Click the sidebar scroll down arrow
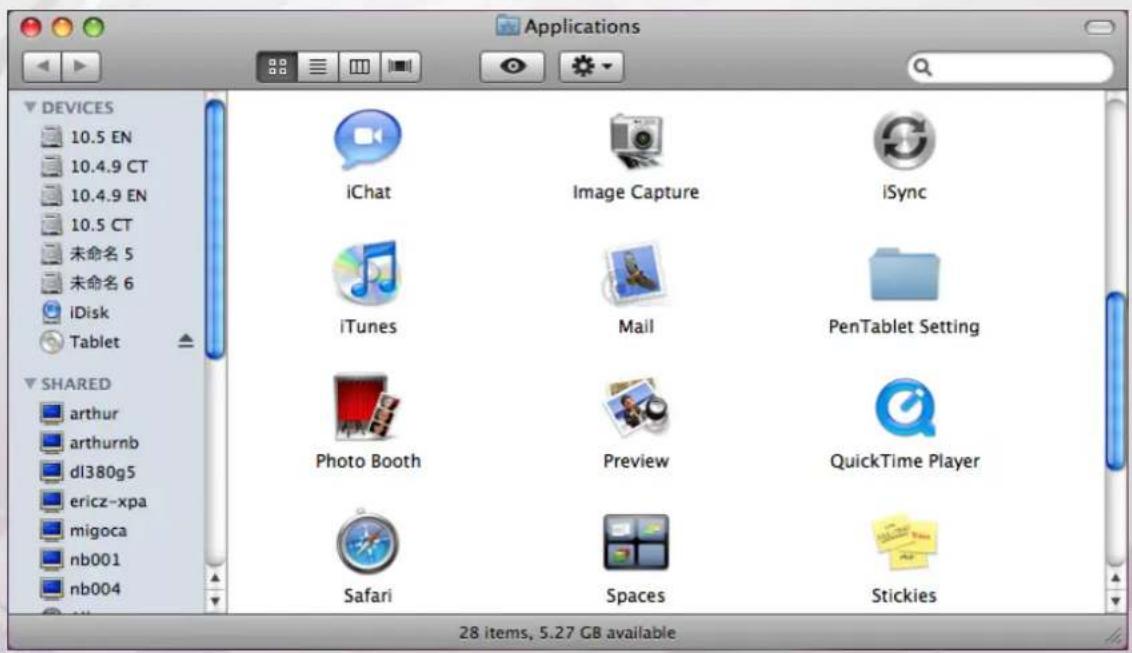The width and height of the screenshot is (1132, 653). point(215,600)
